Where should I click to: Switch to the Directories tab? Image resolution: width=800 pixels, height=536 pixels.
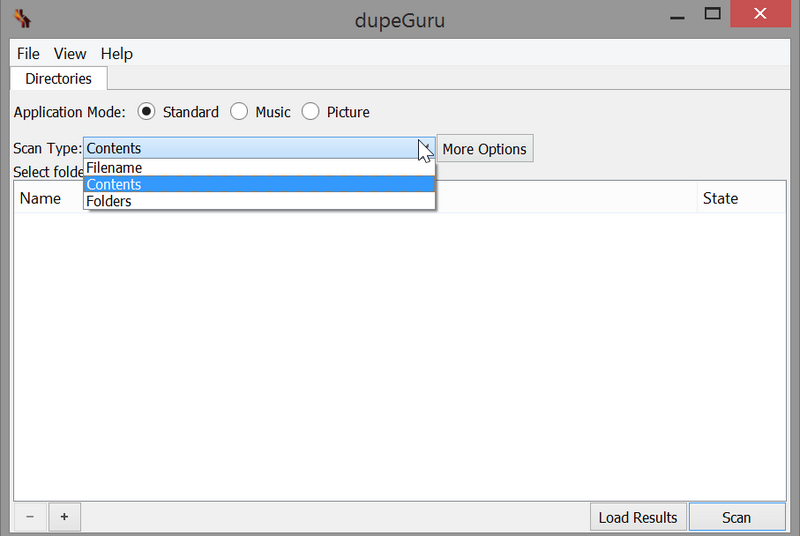pos(58,78)
